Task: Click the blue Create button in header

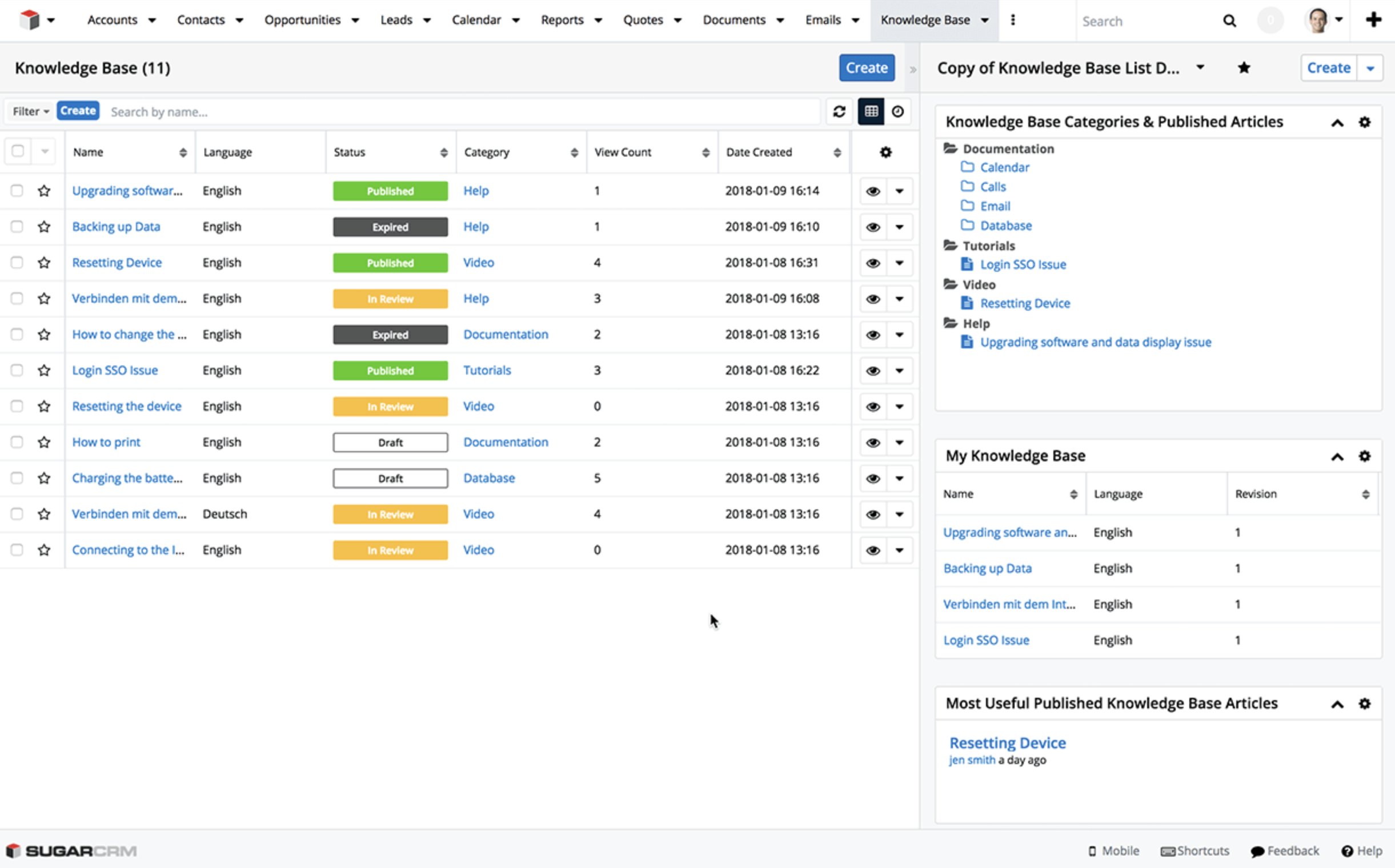Action: (x=866, y=68)
